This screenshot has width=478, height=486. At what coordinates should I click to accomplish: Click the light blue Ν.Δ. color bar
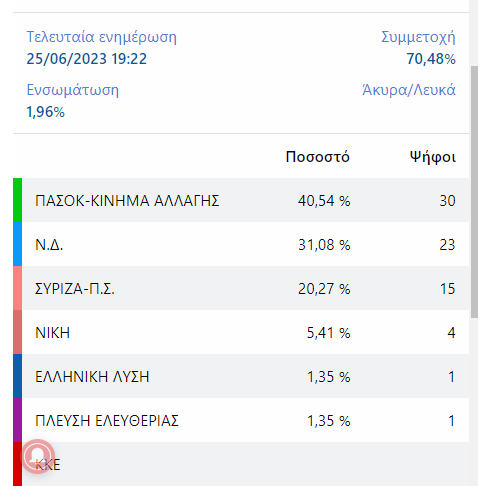point(17,244)
